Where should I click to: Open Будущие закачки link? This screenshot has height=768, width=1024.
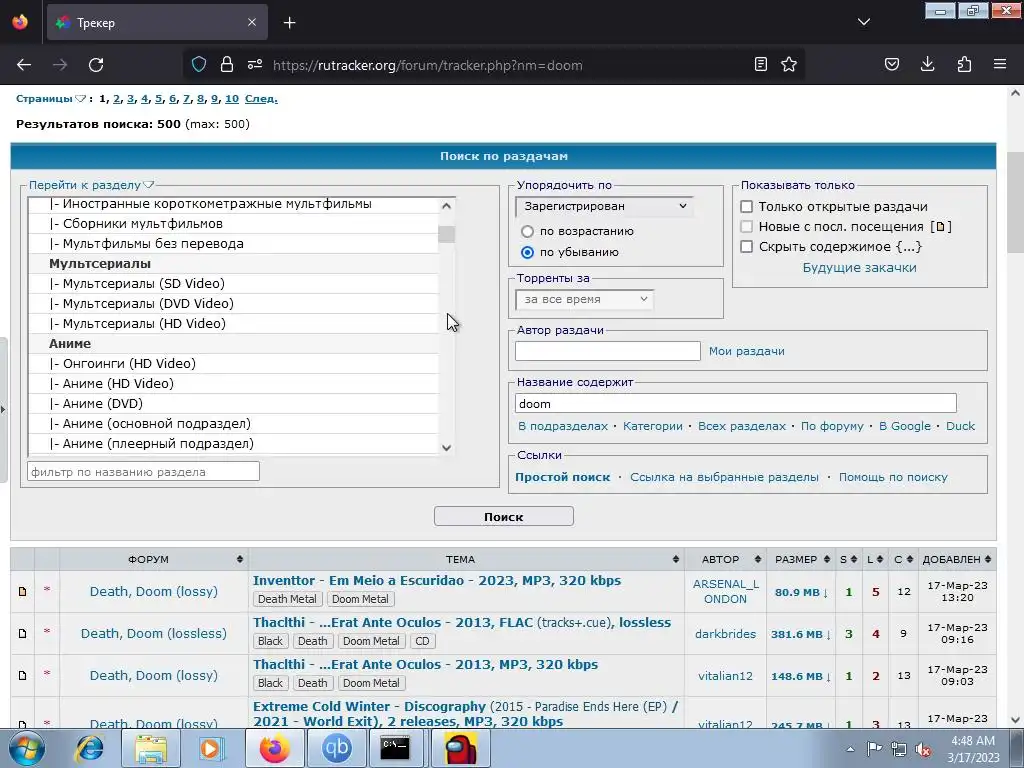859,267
